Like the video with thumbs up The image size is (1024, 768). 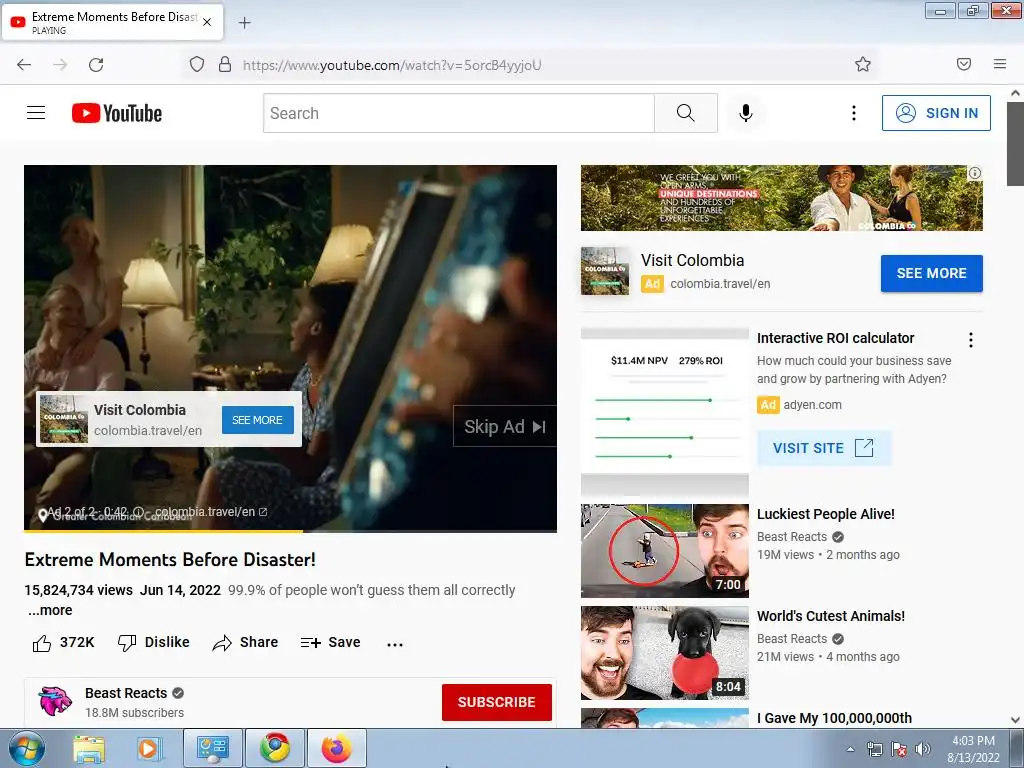coord(63,643)
